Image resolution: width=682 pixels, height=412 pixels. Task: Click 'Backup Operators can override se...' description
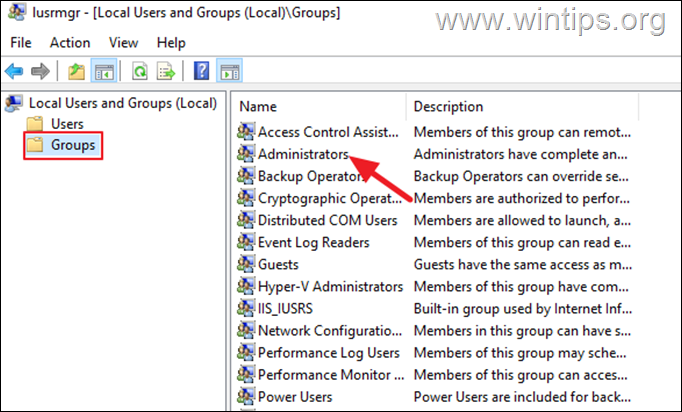pos(521,176)
